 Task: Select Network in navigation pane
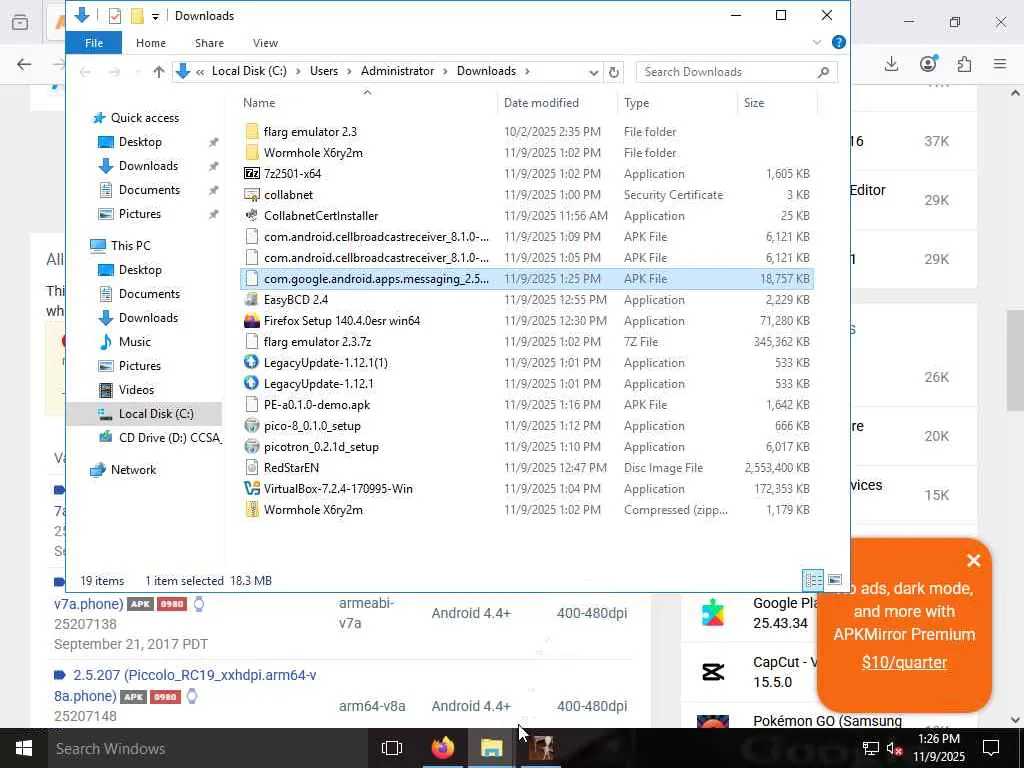(133, 470)
